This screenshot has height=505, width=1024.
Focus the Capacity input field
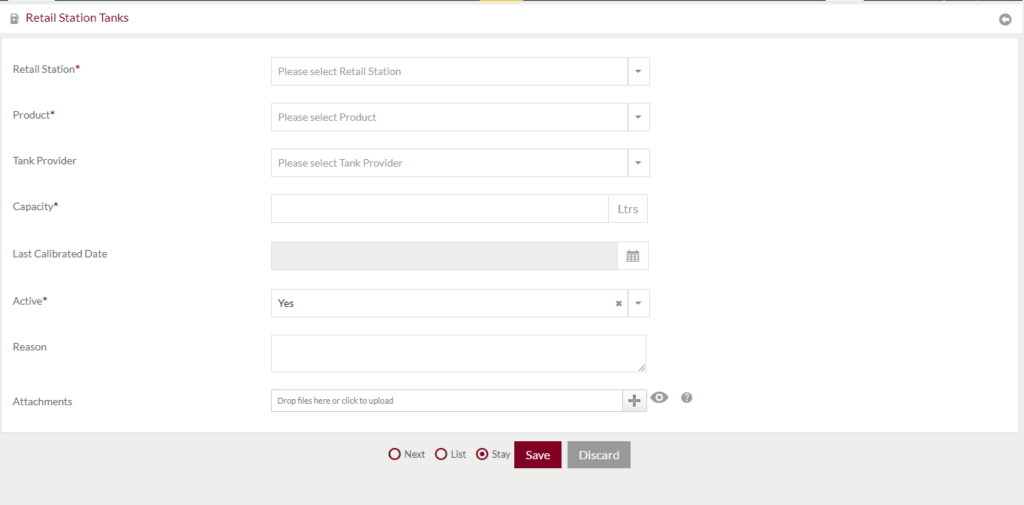[440, 208]
